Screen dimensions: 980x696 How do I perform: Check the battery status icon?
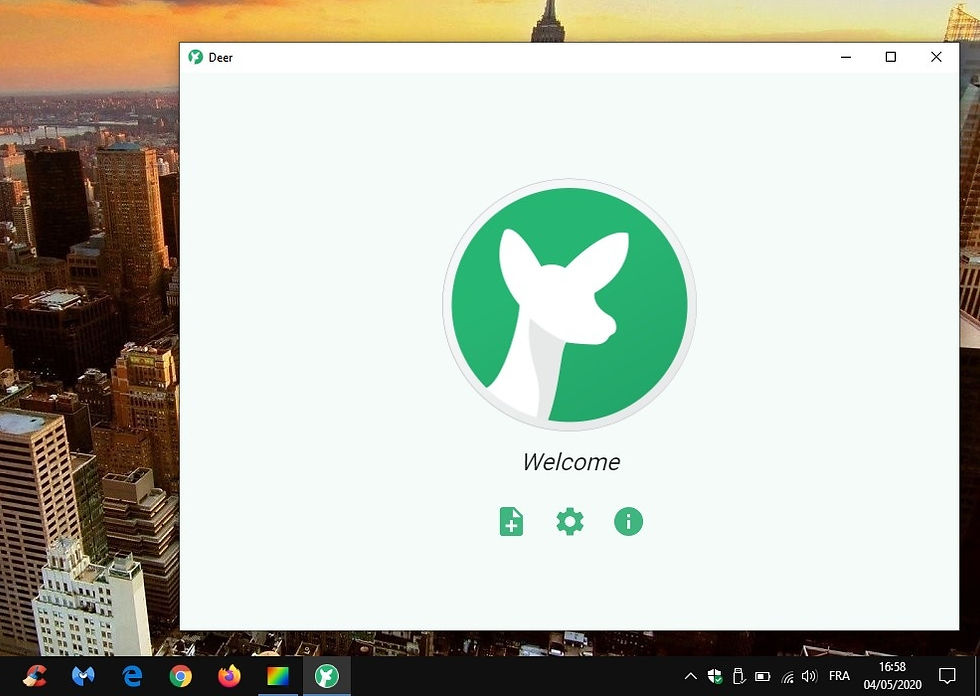click(762, 676)
